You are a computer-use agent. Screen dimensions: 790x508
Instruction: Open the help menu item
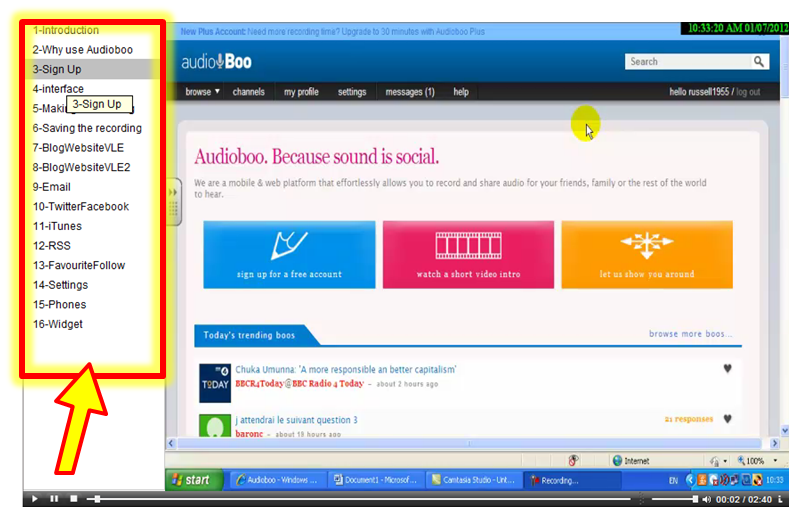tap(460, 92)
